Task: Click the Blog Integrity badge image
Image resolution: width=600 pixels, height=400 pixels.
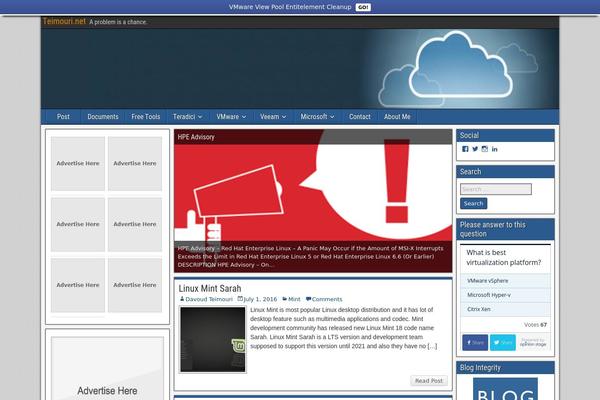Action: pos(505,389)
